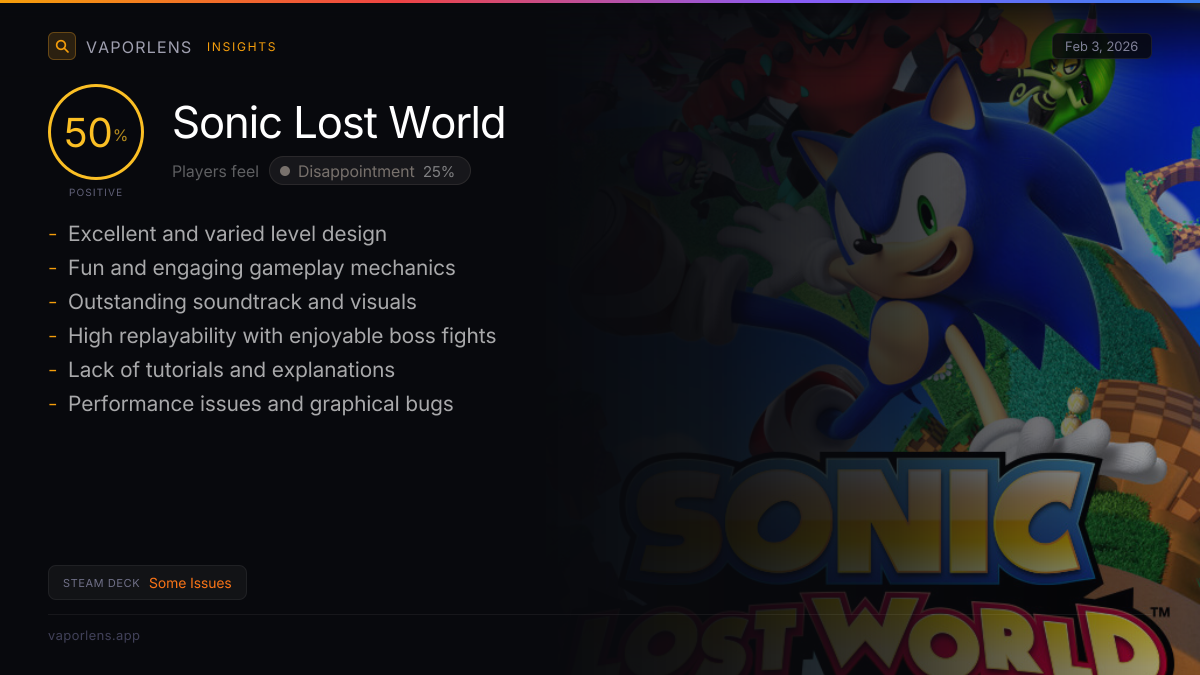Image resolution: width=1200 pixels, height=675 pixels.
Task: Select 'Lack of tutorials and explanations' point
Action: tap(231, 370)
